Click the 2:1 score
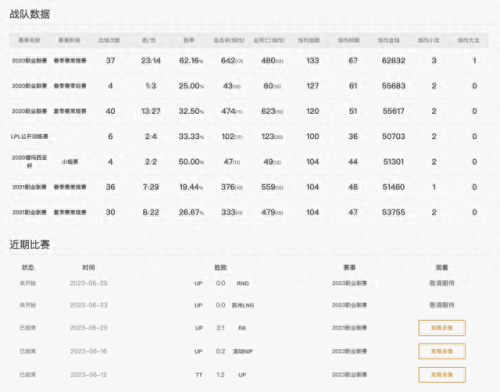This screenshot has height=392, width=500. coord(220,328)
